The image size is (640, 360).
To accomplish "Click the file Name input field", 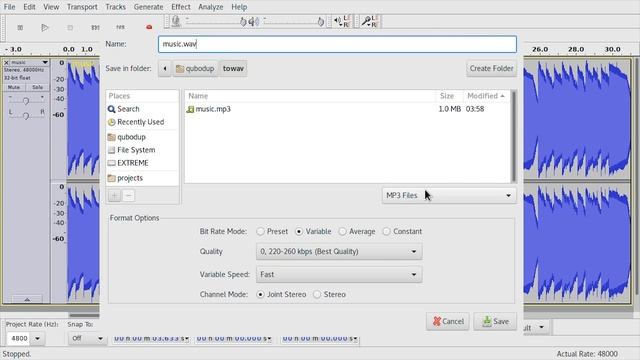I will pyautogui.click(x=337, y=44).
